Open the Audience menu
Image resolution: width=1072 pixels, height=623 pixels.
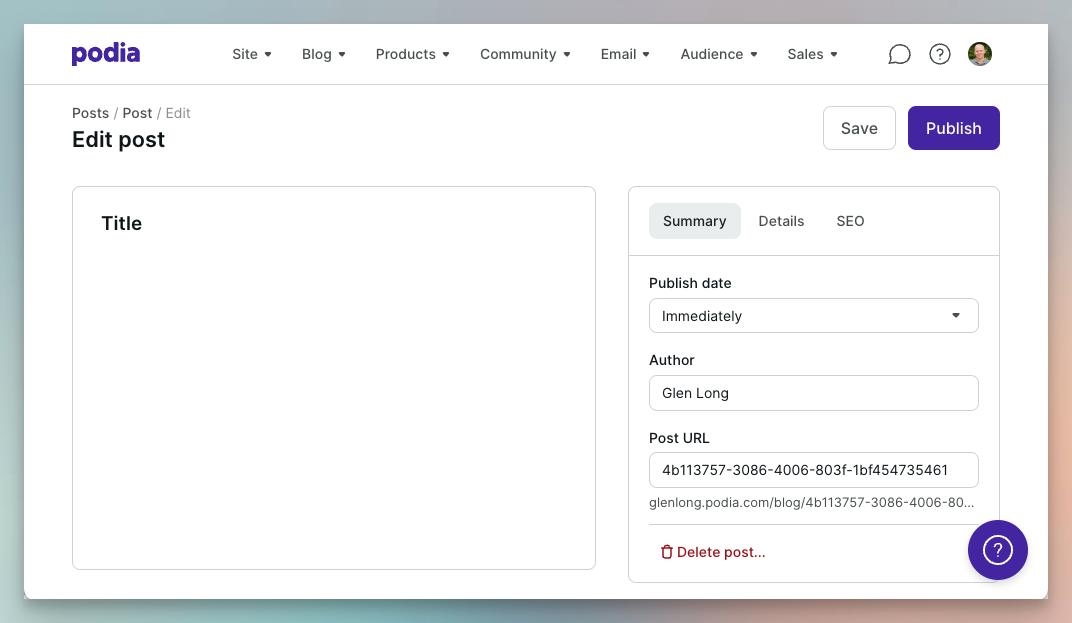719,54
